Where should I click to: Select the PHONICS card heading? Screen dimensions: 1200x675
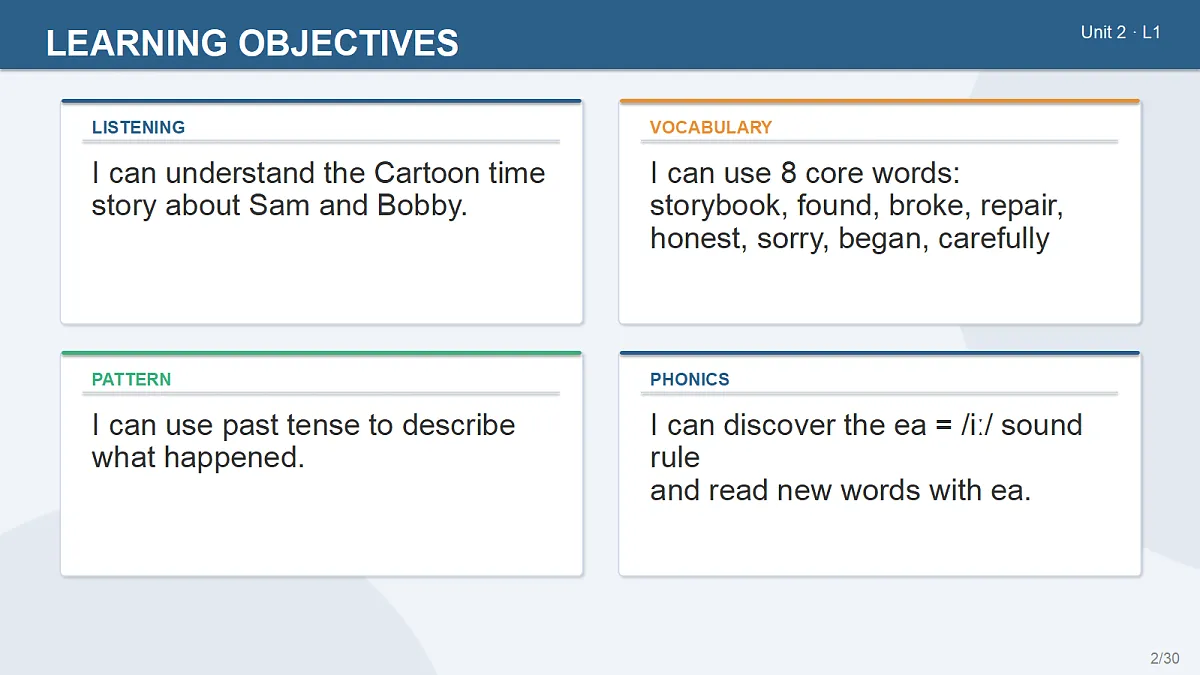coord(689,379)
